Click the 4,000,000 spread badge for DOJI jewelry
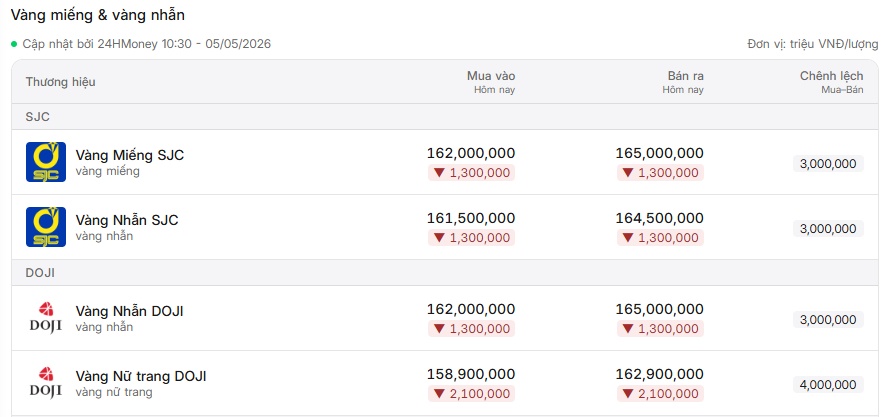This screenshot has height=417, width=883. click(x=828, y=385)
